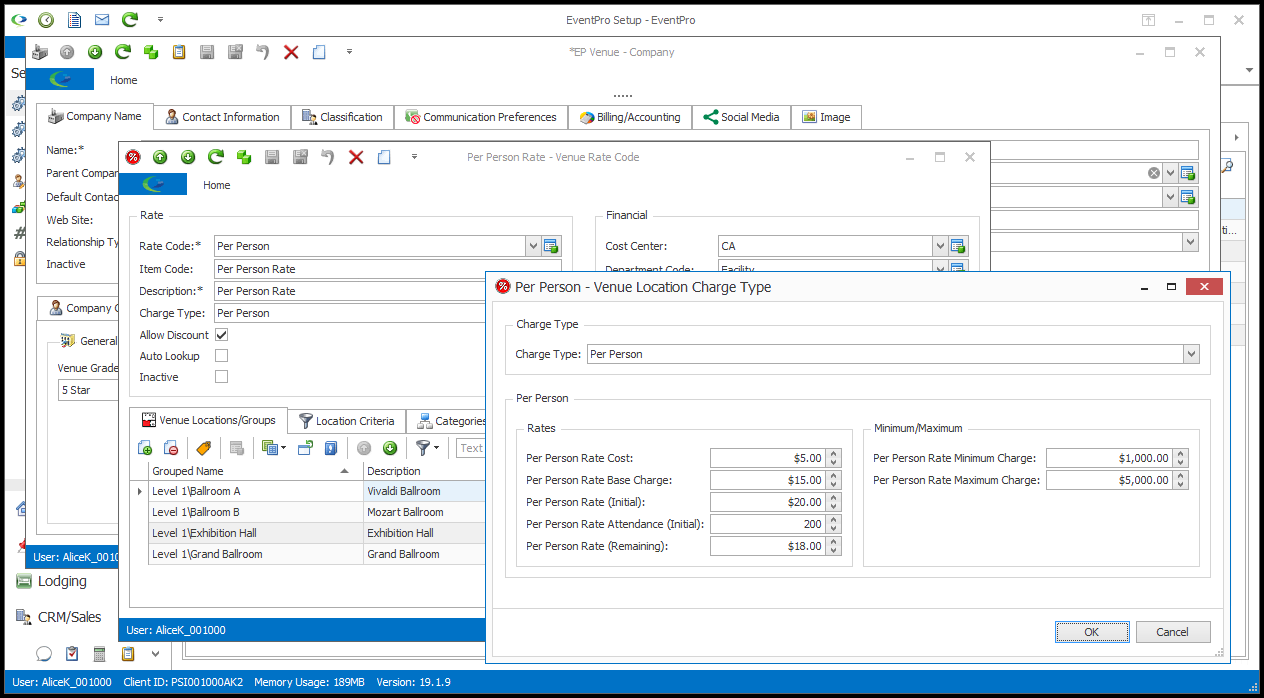
Task: Click Home menu in EP Venue Company window
Action: coord(124,80)
